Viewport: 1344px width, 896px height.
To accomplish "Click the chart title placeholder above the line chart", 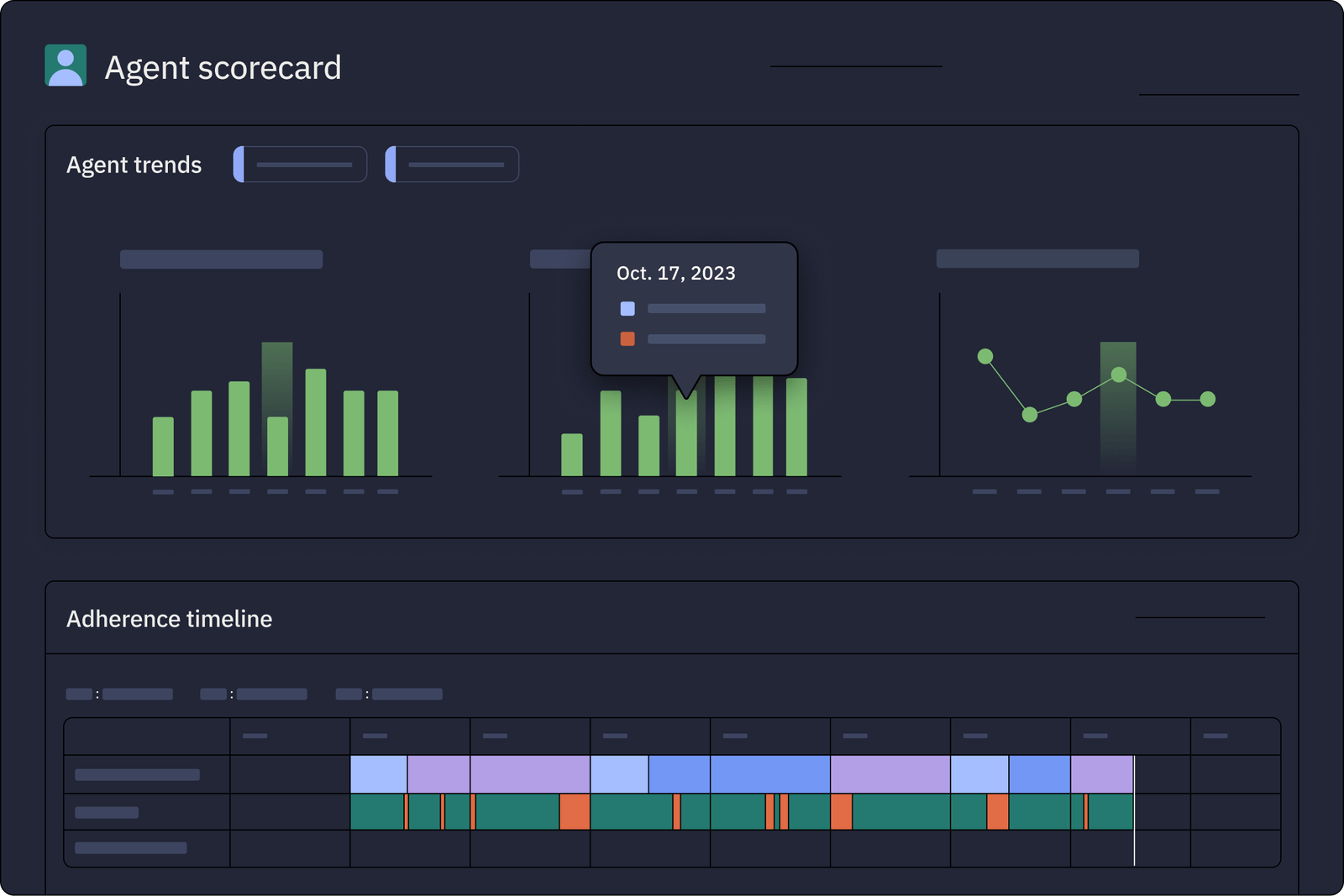I will pyautogui.click(x=1037, y=259).
